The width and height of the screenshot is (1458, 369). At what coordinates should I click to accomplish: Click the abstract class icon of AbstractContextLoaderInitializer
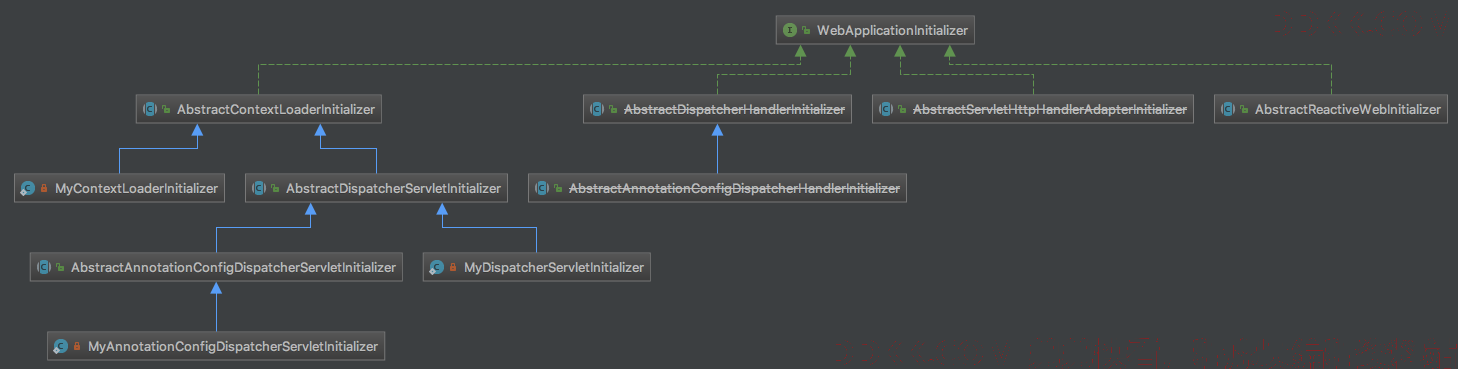150,109
